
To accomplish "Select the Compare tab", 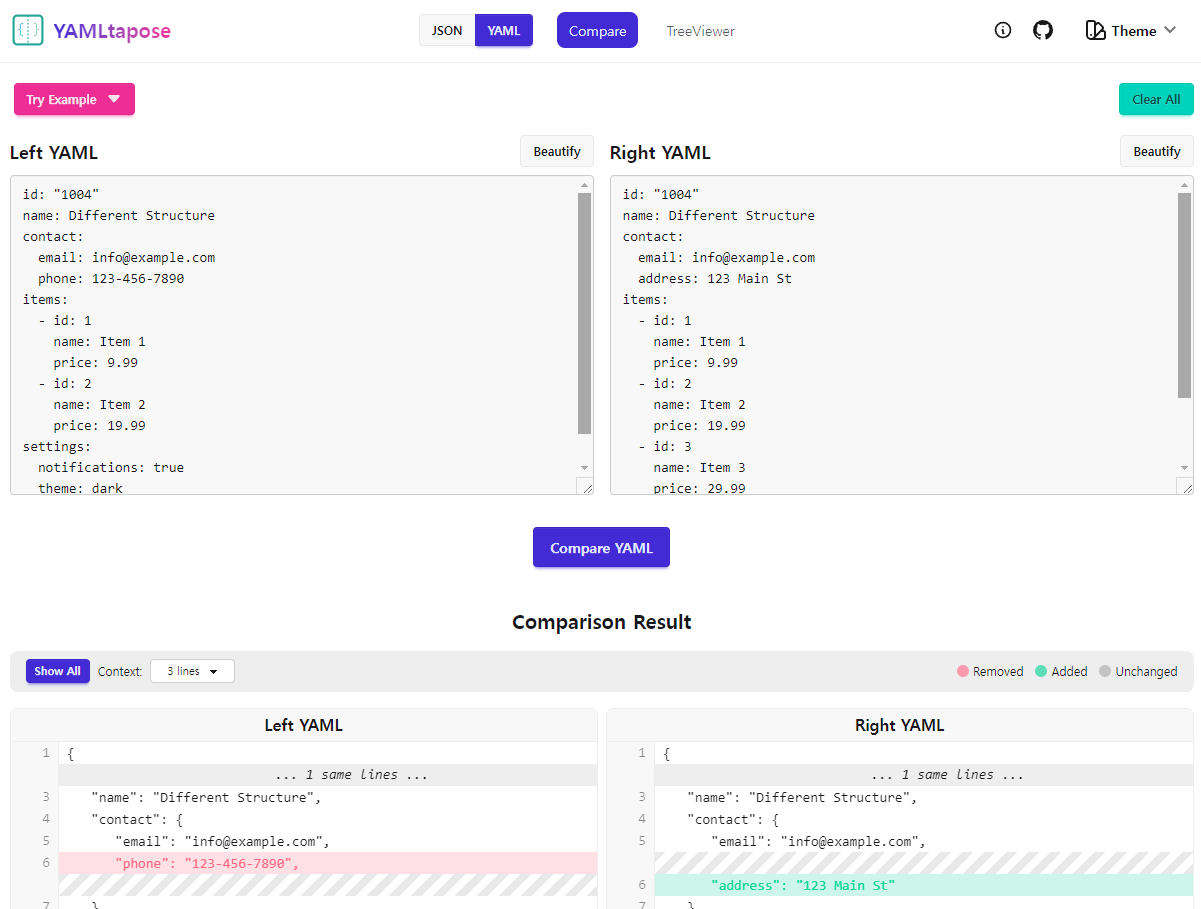I will point(597,31).
